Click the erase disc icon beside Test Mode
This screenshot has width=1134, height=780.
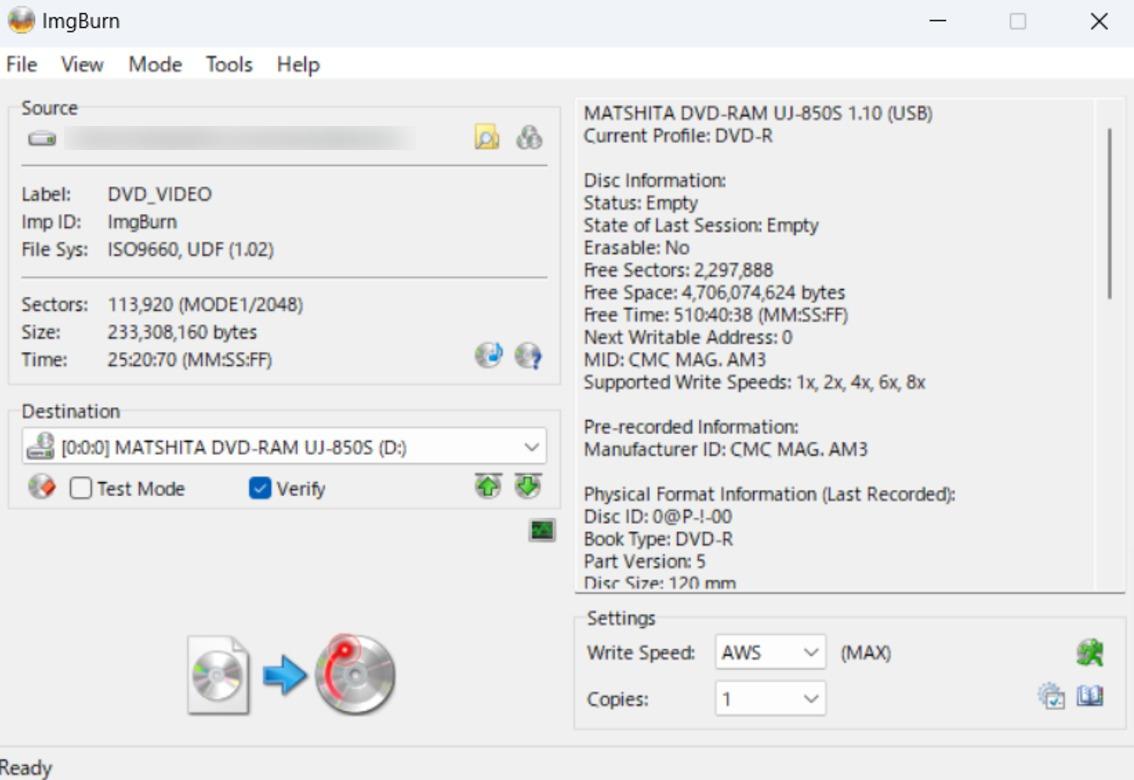point(42,488)
